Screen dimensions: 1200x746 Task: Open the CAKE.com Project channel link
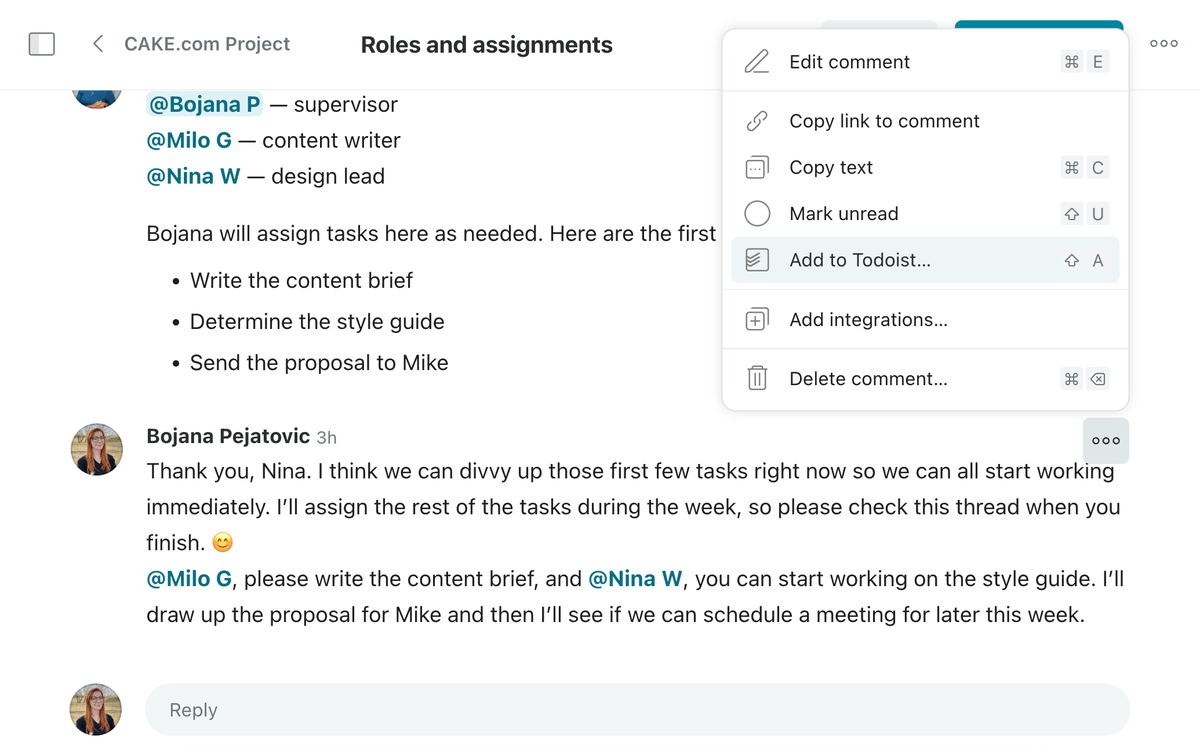207,44
